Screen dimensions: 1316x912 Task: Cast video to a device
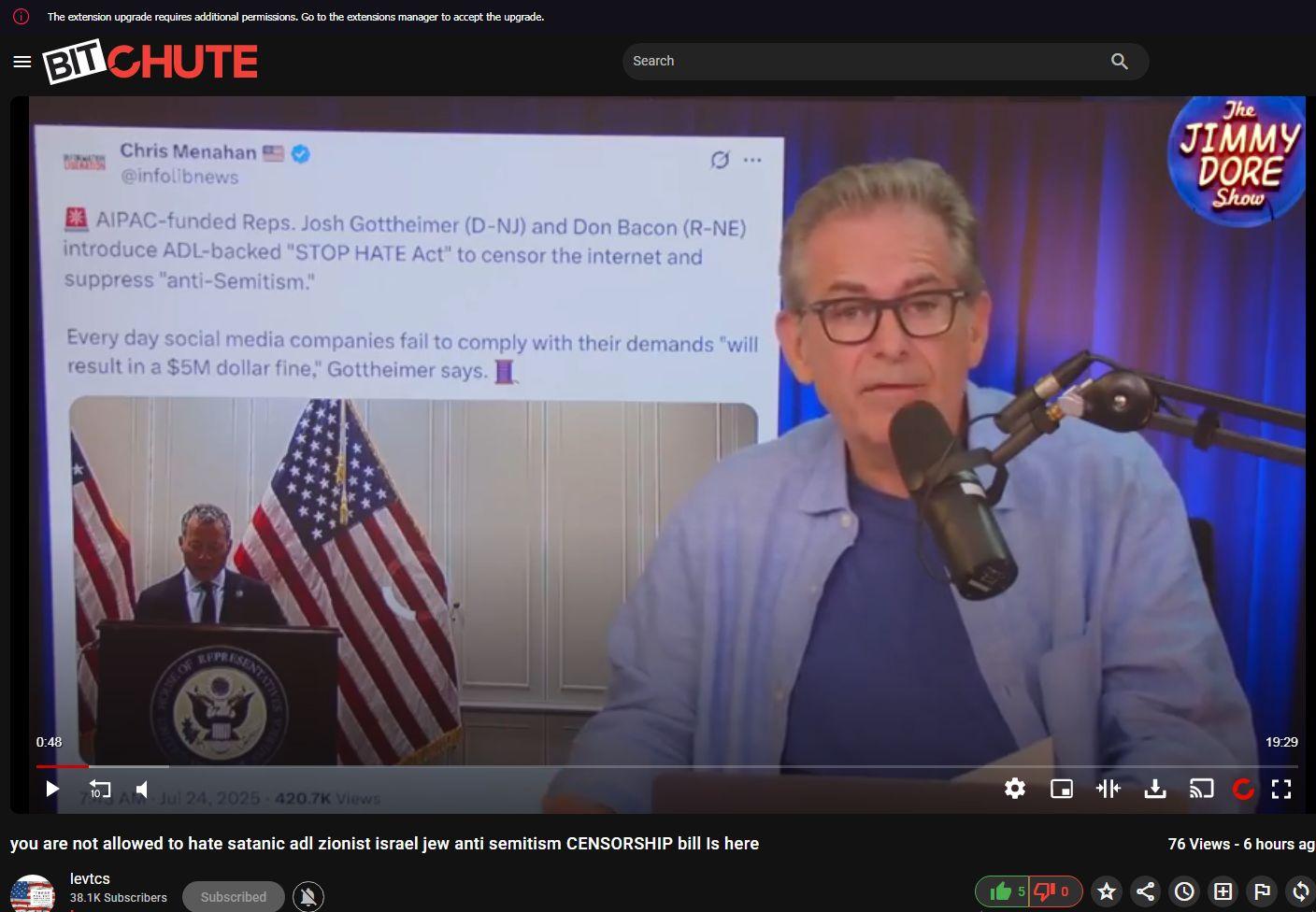[x=1201, y=789]
